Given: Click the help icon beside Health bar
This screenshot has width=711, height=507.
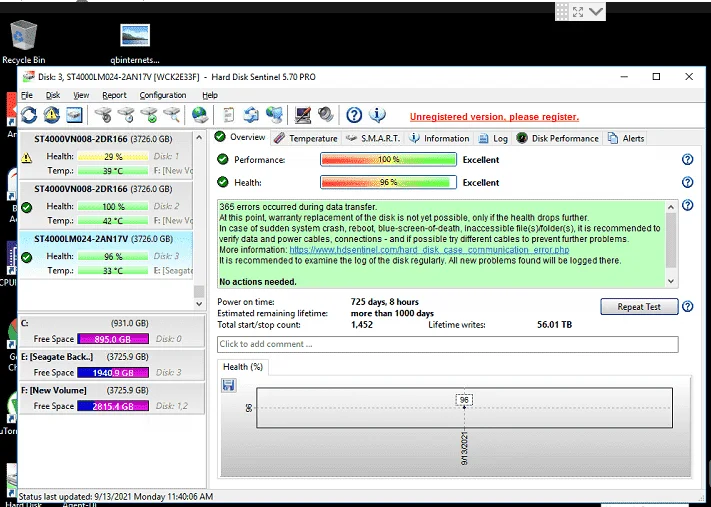Looking at the screenshot, I should [687, 182].
